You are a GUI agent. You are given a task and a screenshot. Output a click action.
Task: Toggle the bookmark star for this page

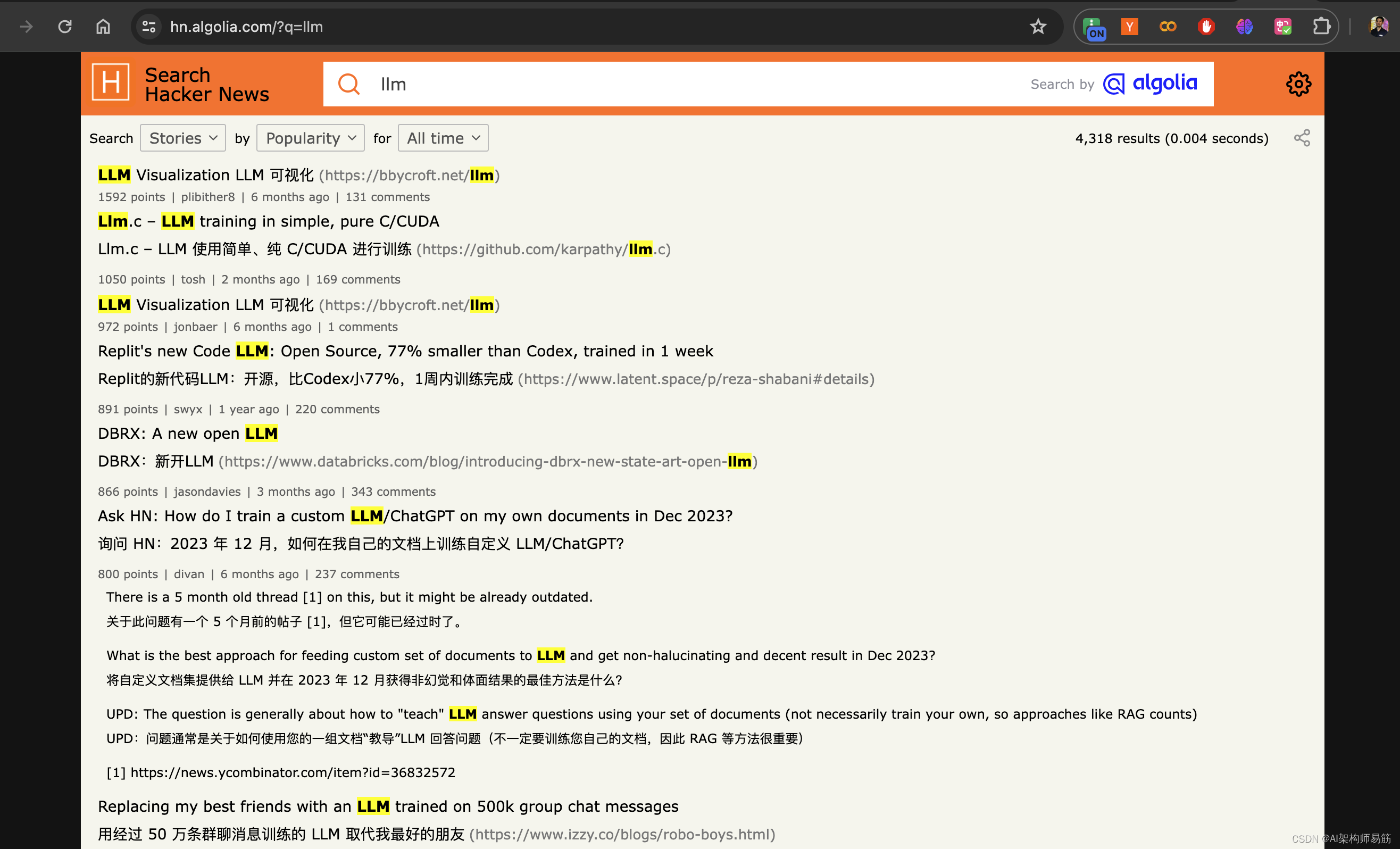pyautogui.click(x=1038, y=26)
